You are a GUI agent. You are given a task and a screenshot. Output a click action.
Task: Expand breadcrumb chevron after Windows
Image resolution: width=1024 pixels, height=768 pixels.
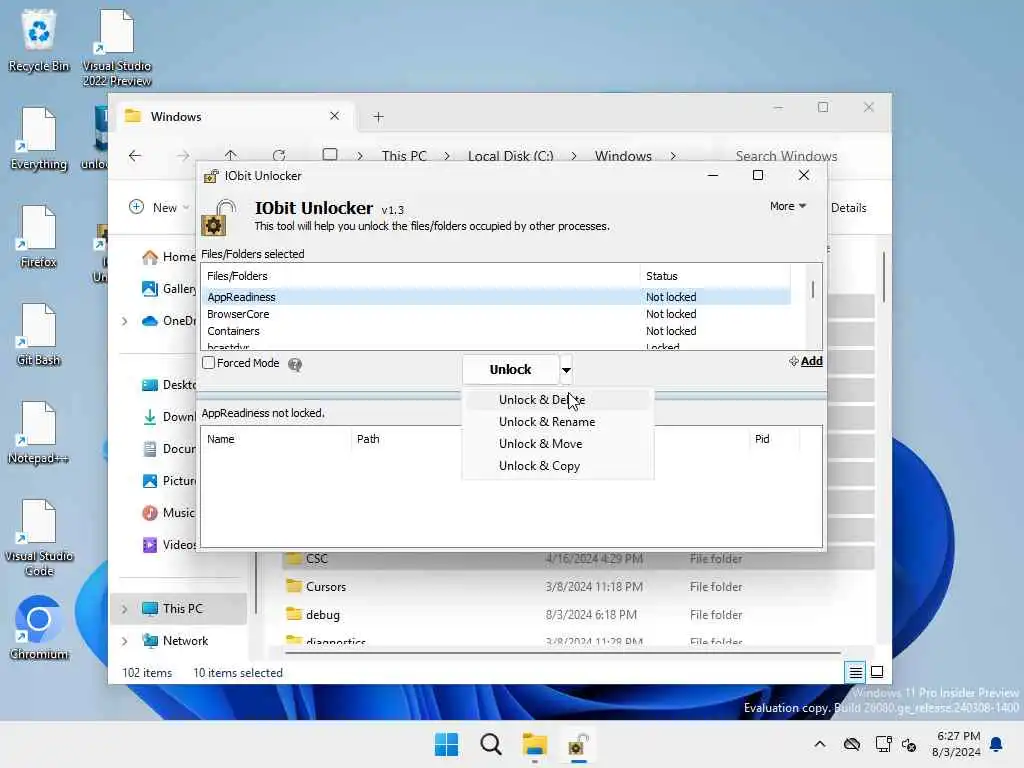pos(673,156)
